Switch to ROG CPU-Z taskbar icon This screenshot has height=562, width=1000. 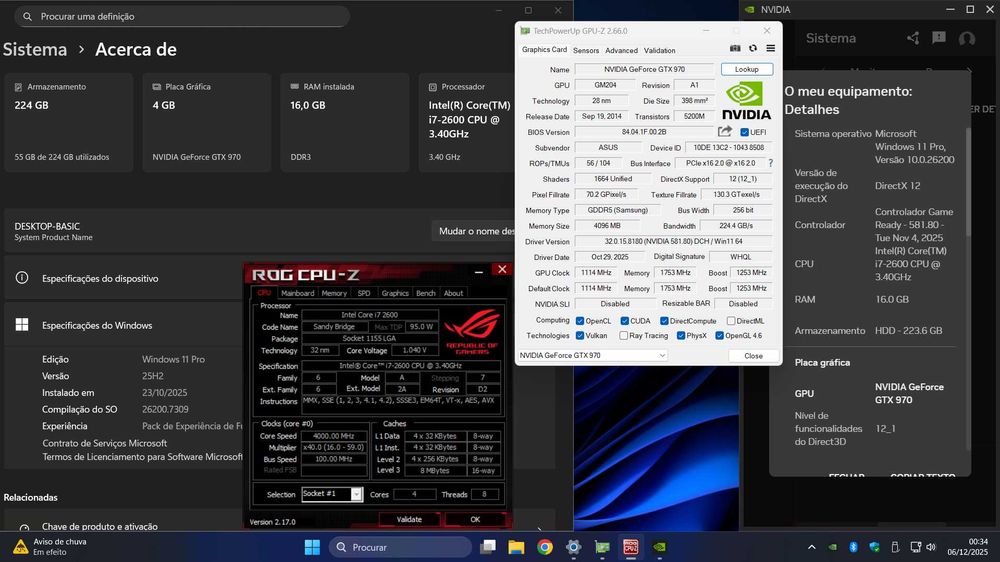pos(631,547)
